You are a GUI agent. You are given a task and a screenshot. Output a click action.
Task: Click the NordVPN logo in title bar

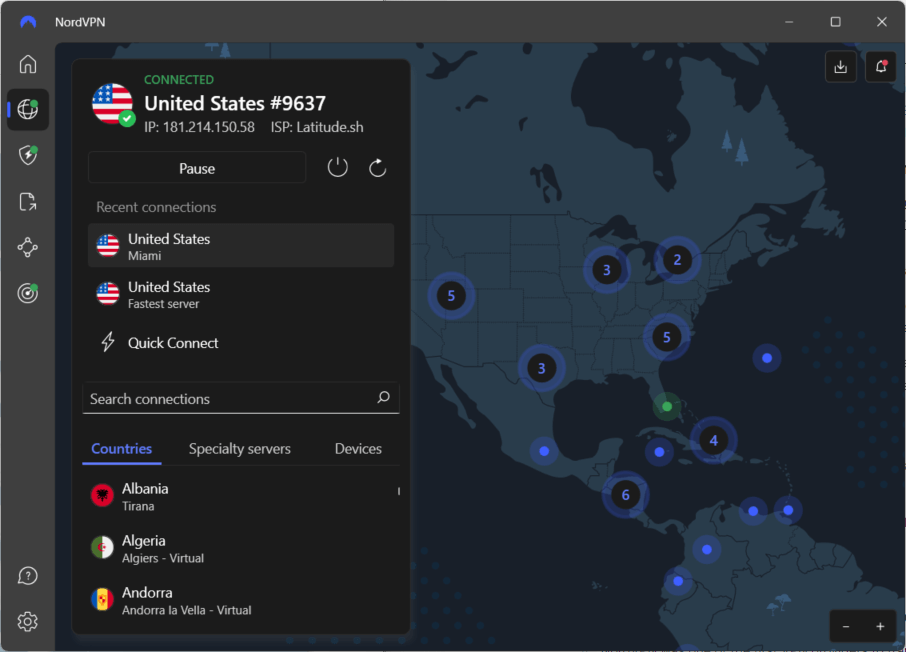[x=28, y=22]
